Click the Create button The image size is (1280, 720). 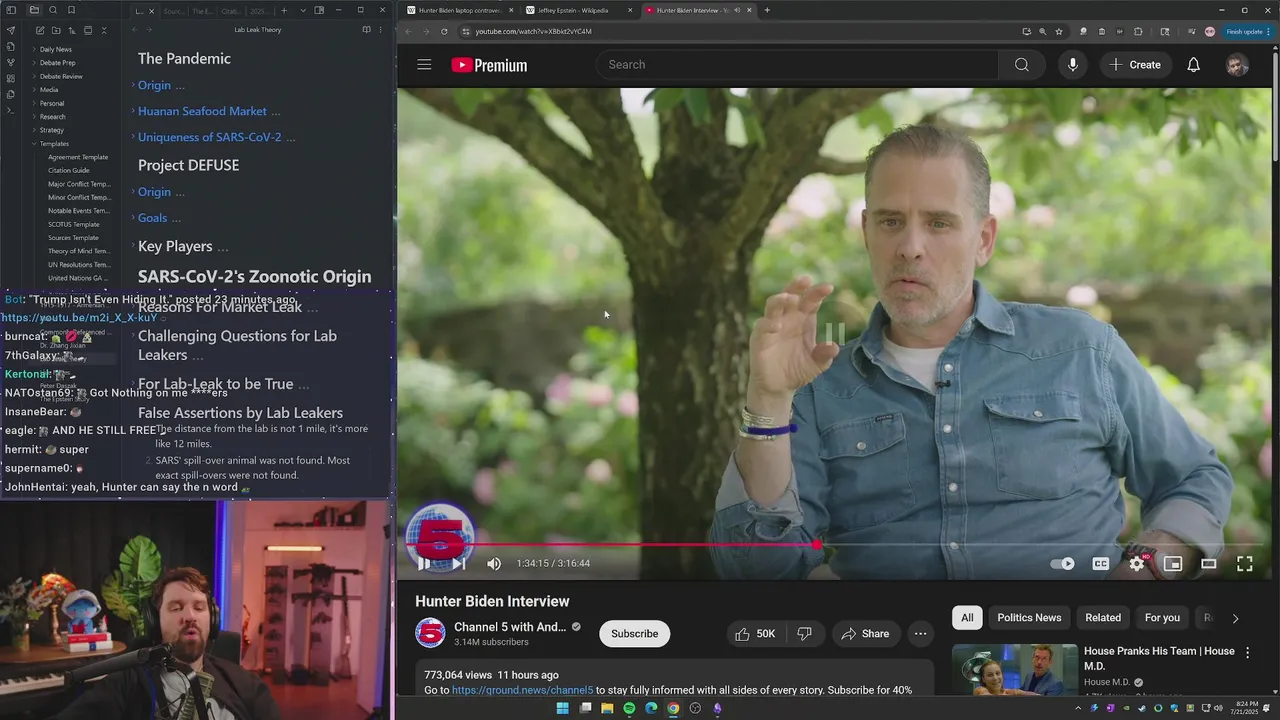1135,65
